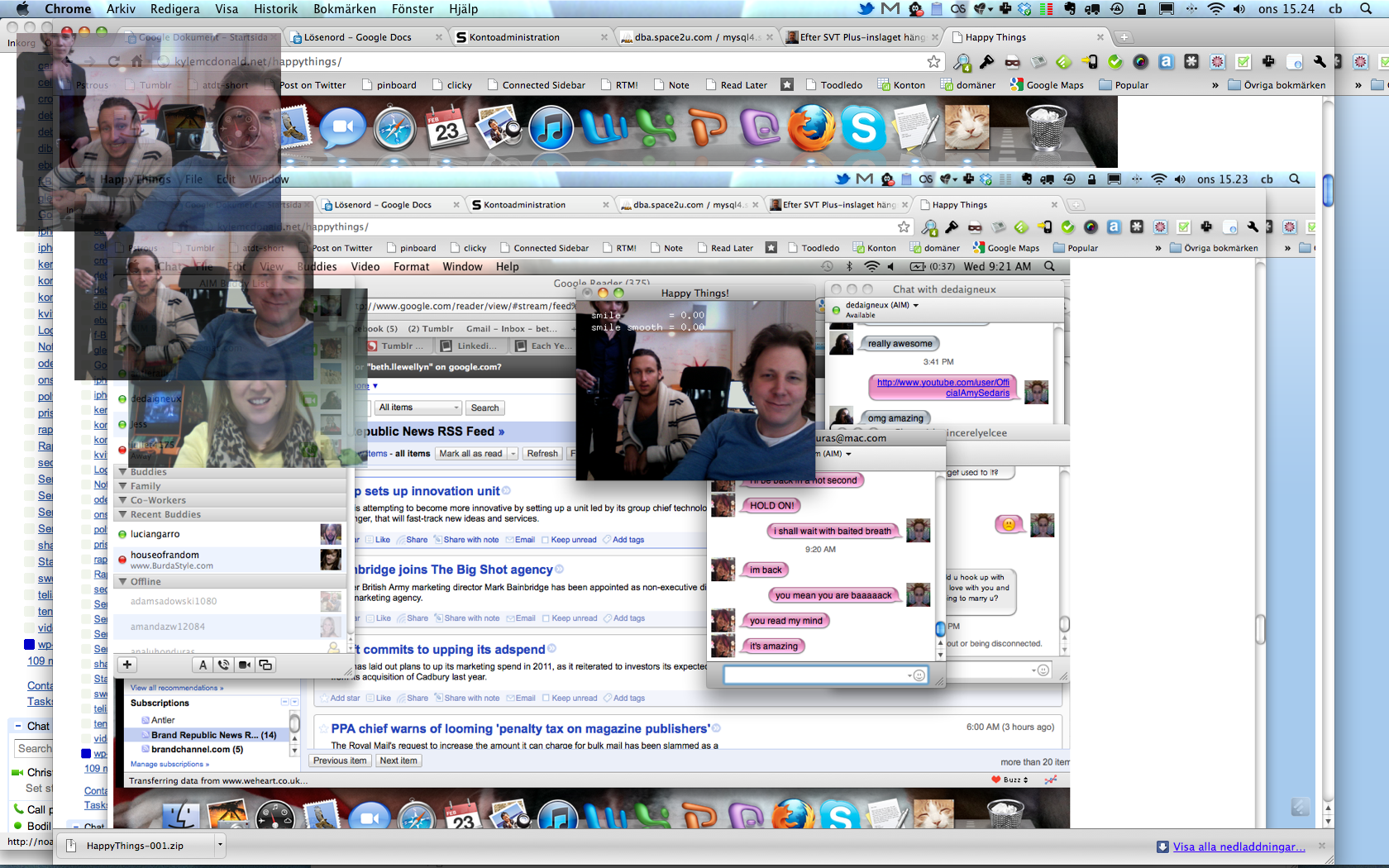Open the wrench menu in top Chrome toolbar

pos(1320,62)
